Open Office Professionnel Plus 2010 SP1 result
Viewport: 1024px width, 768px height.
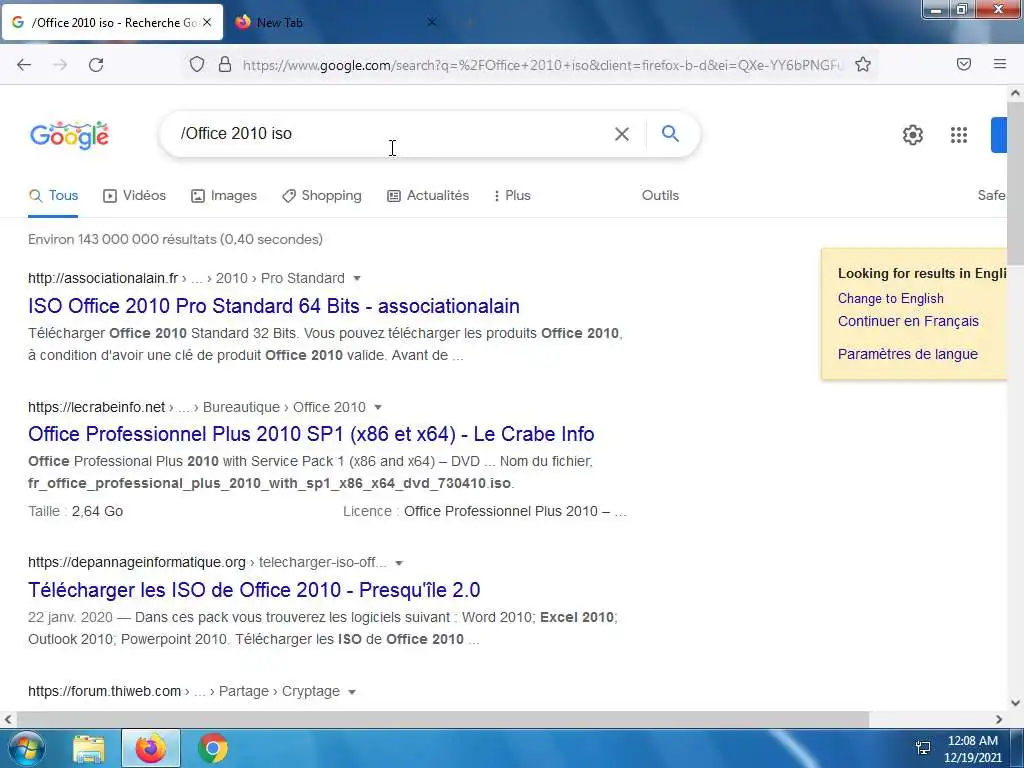click(x=311, y=434)
